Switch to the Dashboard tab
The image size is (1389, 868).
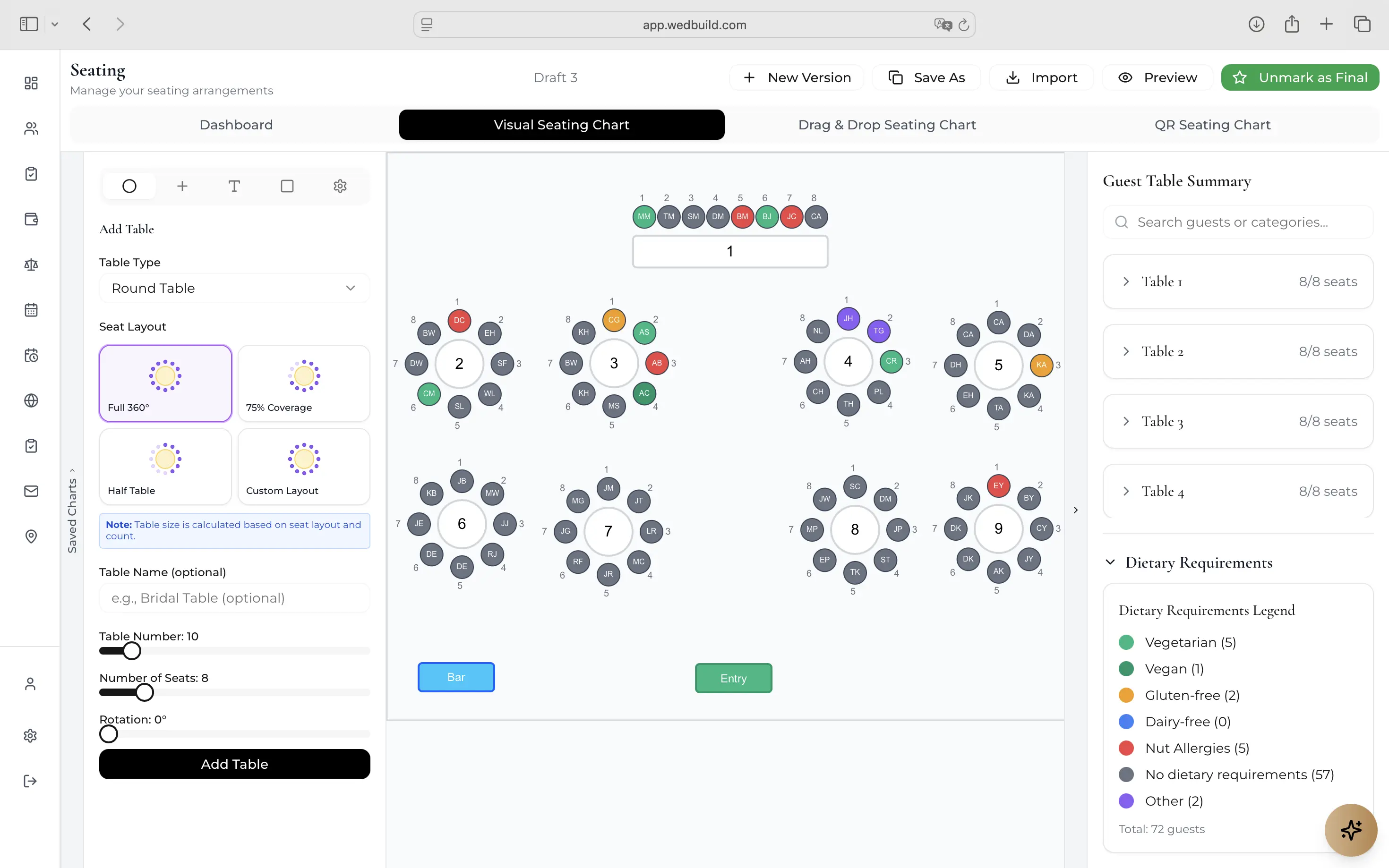pos(236,125)
